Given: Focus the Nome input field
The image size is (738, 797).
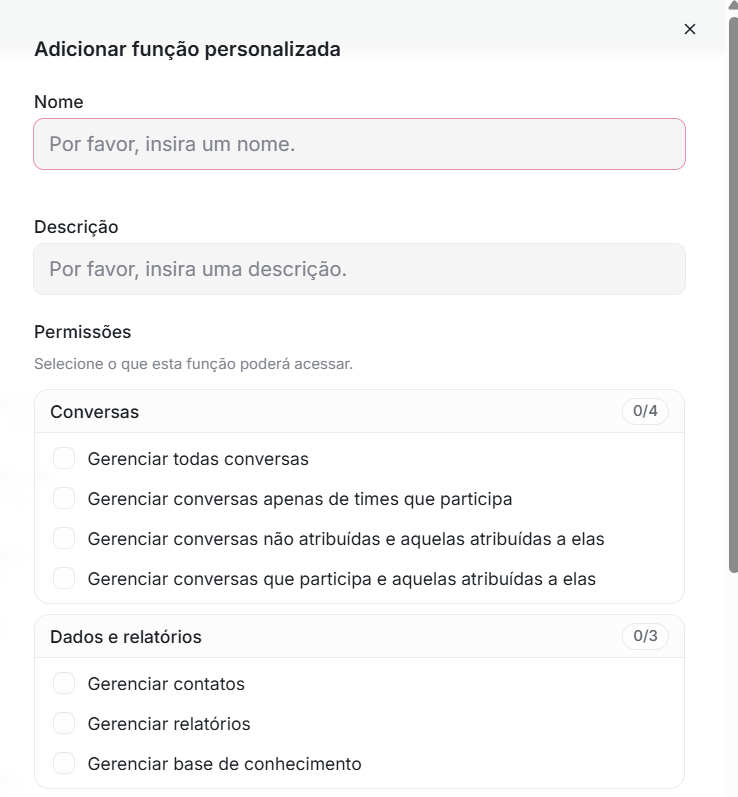Looking at the screenshot, I should [x=359, y=144].
